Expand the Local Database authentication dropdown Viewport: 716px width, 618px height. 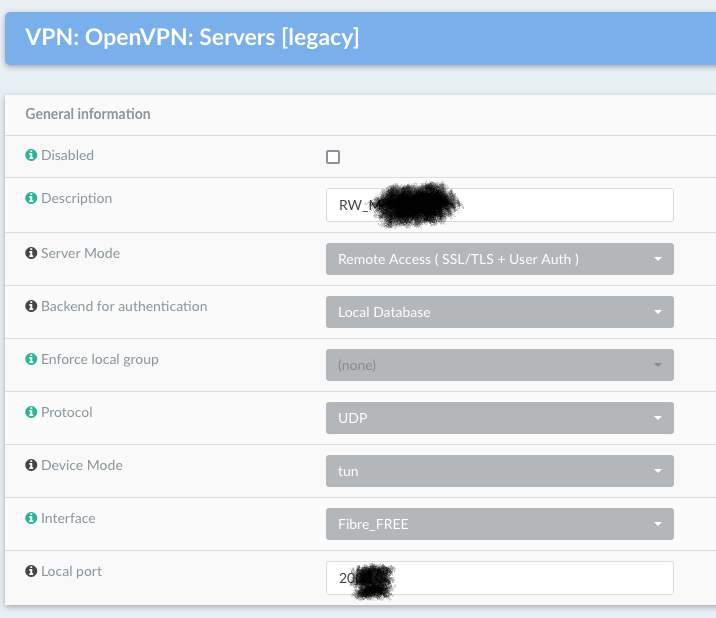499,312
